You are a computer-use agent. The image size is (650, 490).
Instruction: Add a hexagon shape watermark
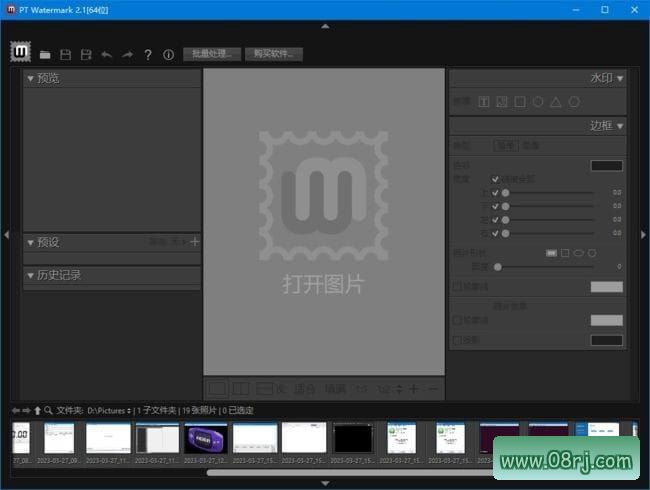(x=574, y=102)
